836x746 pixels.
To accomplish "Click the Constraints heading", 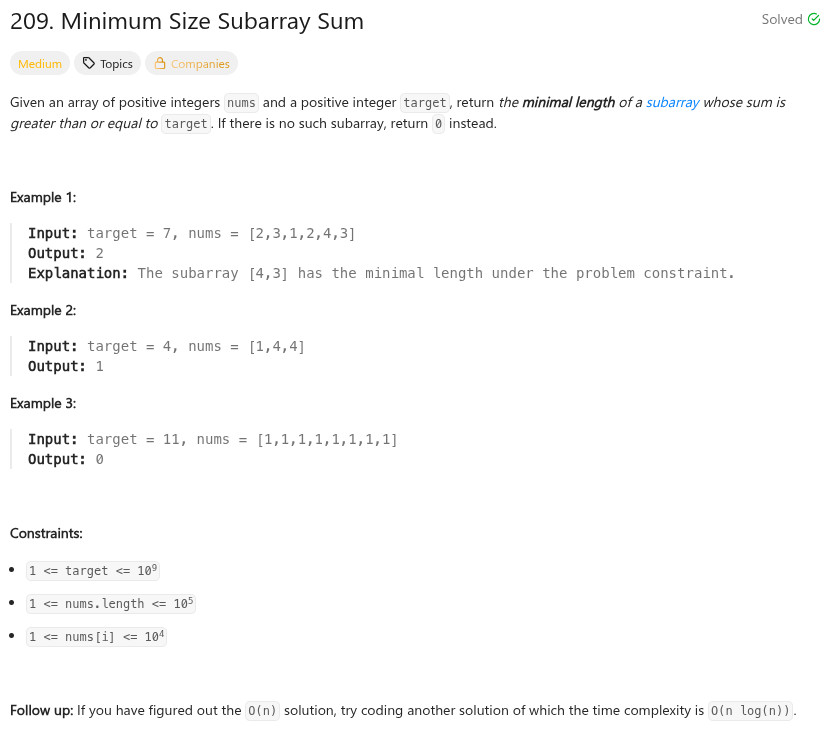I will coord(46,533).
